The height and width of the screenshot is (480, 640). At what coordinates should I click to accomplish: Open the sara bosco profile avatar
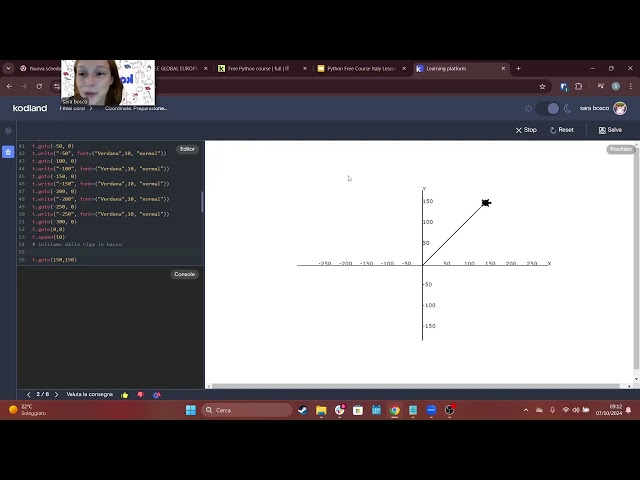620,108
